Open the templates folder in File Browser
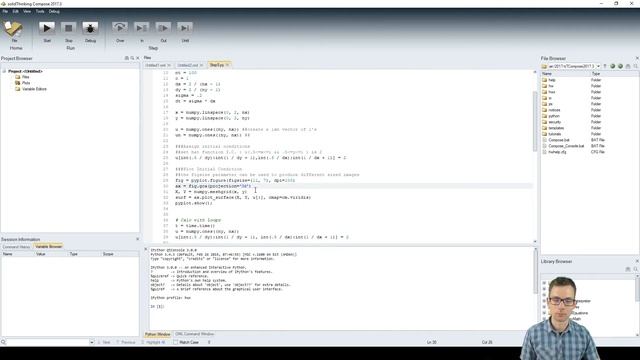The image size is (640, 360). tap(556, 128)
